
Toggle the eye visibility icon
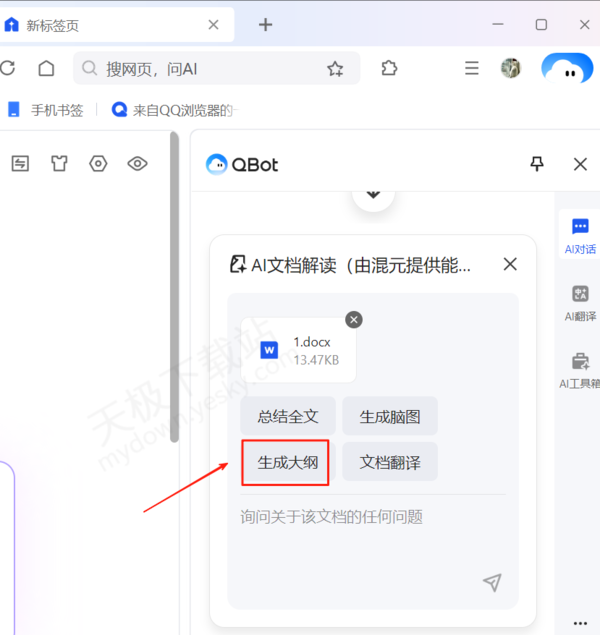coord(137,164)
